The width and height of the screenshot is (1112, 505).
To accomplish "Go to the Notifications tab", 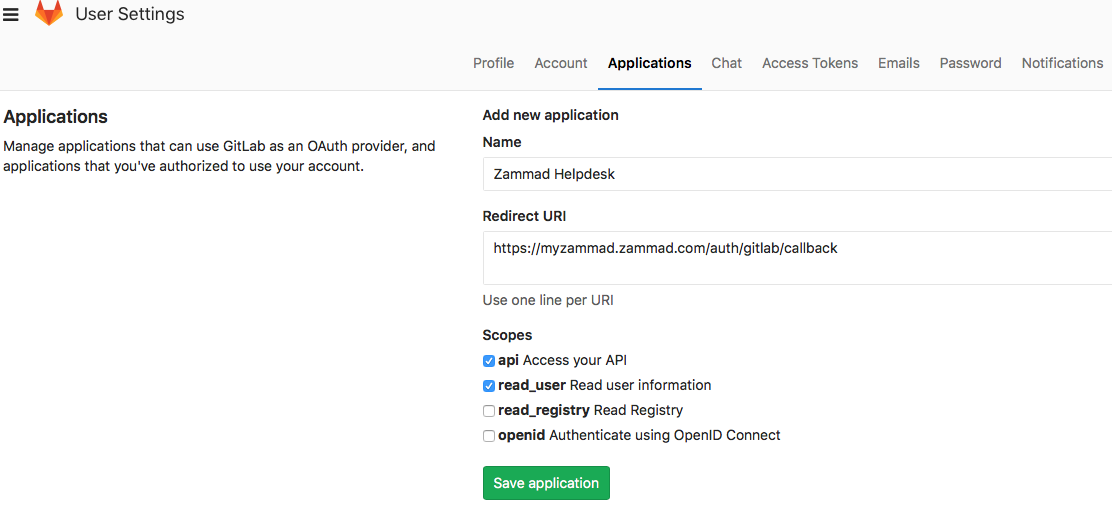I will coord(1062,63).
